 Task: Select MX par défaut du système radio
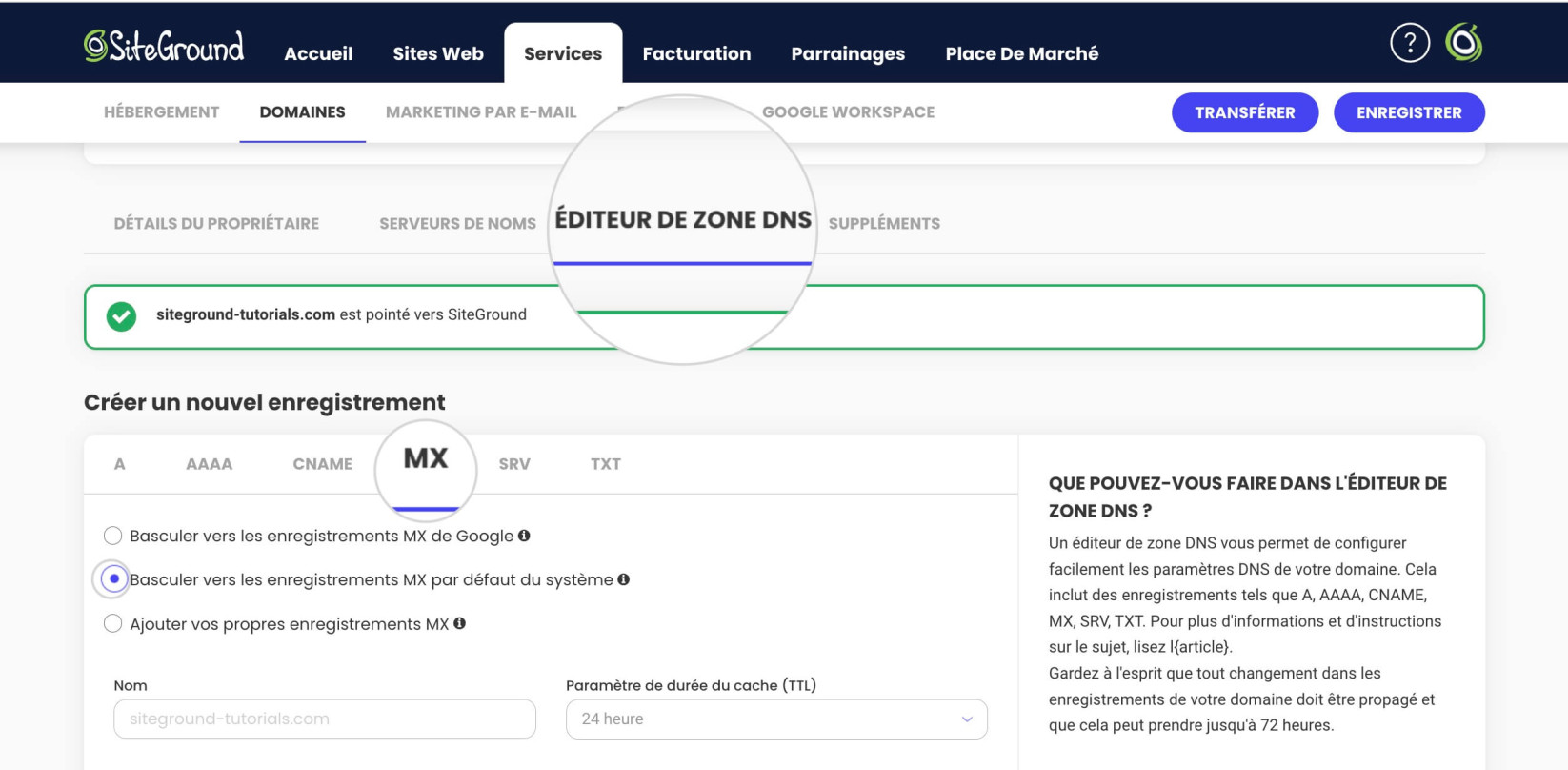(113, 579)
